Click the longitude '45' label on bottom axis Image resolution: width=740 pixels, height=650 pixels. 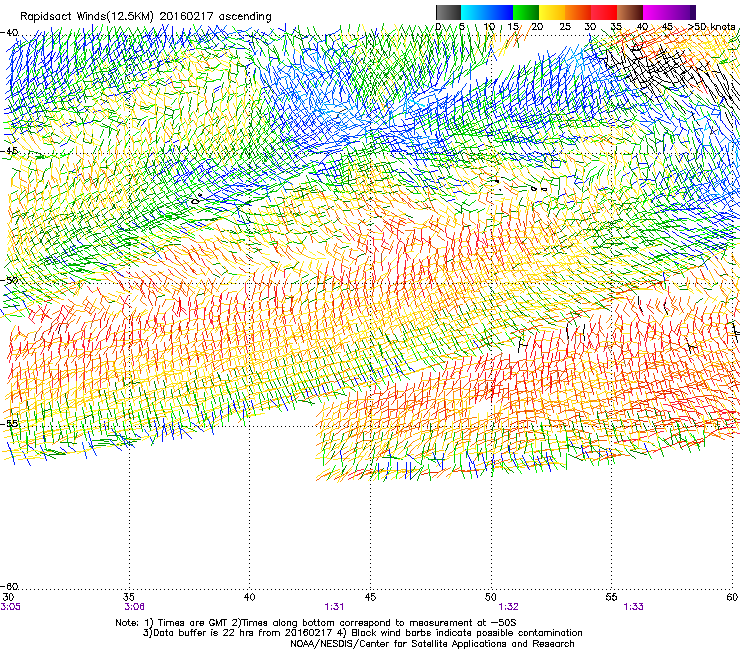370,598
